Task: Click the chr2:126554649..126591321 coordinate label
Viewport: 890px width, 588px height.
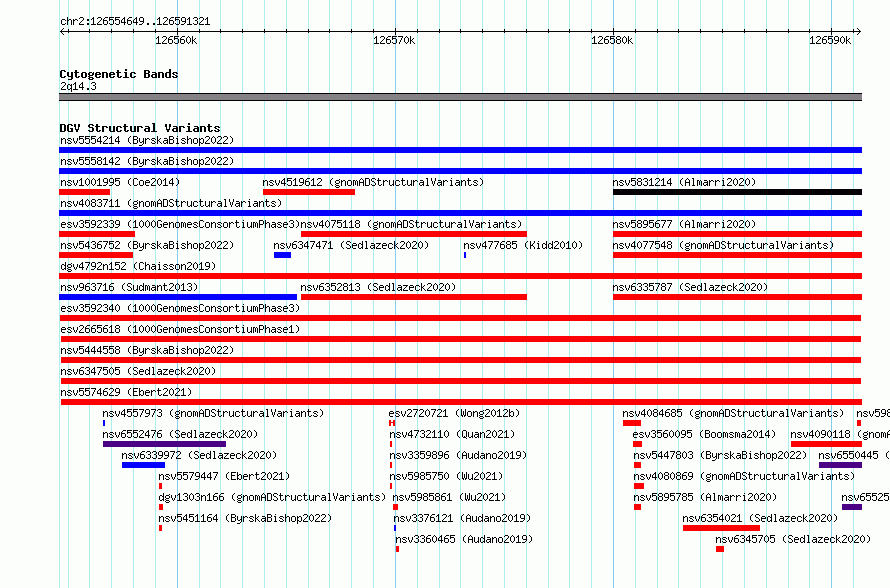Action: [135, 22]
